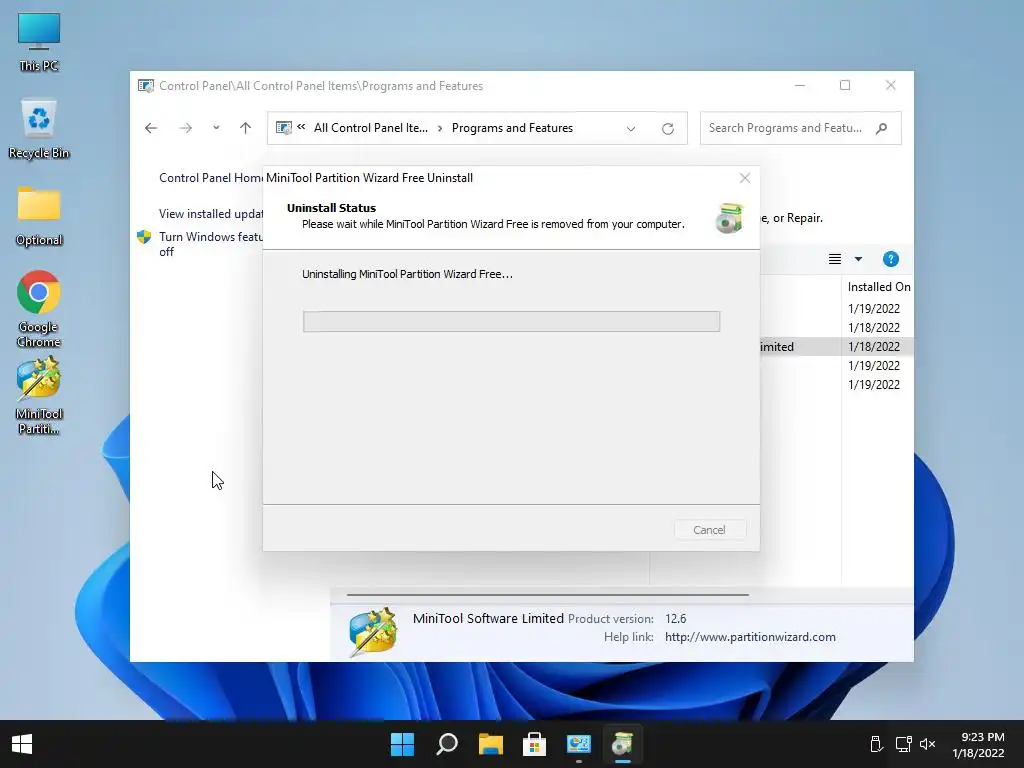Open Control Panel Home link
Viewport: 1024px width, 768px height.
211,178
